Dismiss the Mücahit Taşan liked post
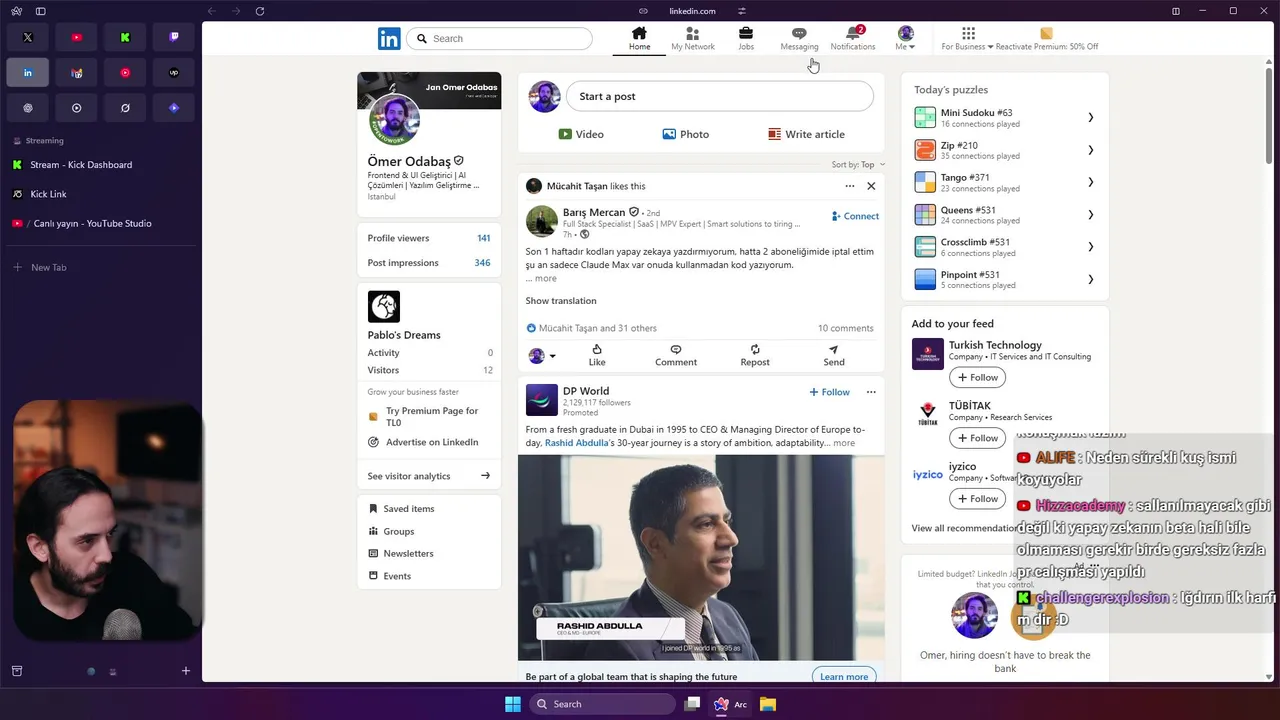 coord(871,186)
